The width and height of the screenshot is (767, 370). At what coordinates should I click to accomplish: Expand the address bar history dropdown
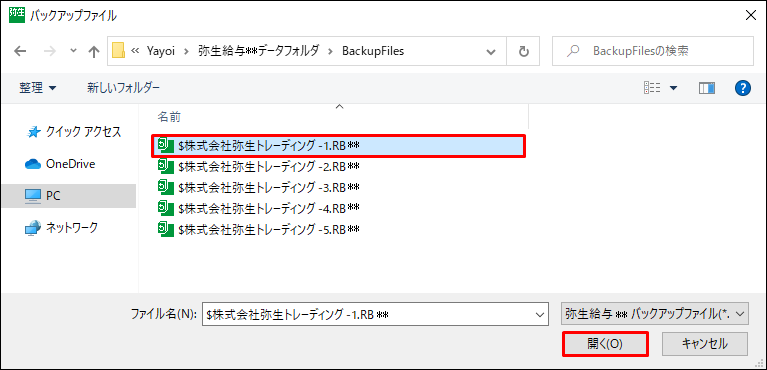click(x=490, y=51)
